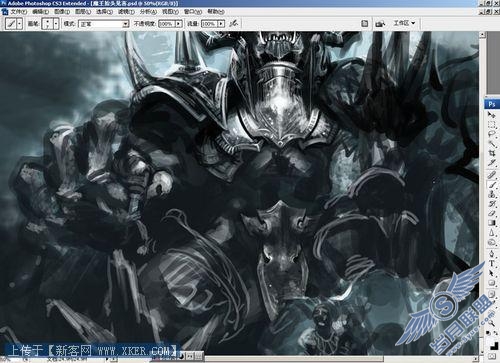The image size is (500, 363).
Task: Select the Path Selection tool
Action: pos(492,273)
